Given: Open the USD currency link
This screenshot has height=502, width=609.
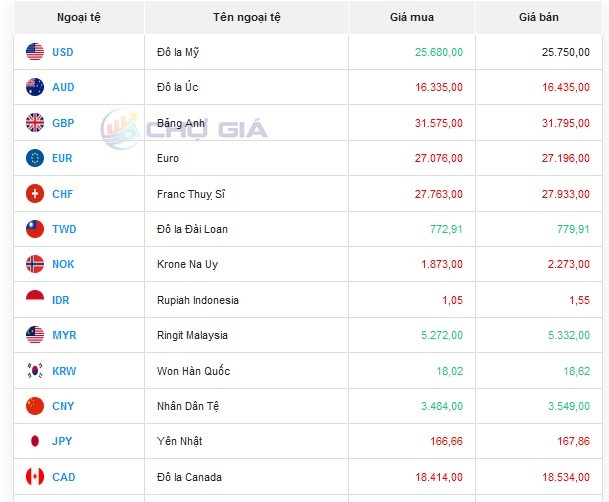Looking at the screenshot, I should 63,52.
